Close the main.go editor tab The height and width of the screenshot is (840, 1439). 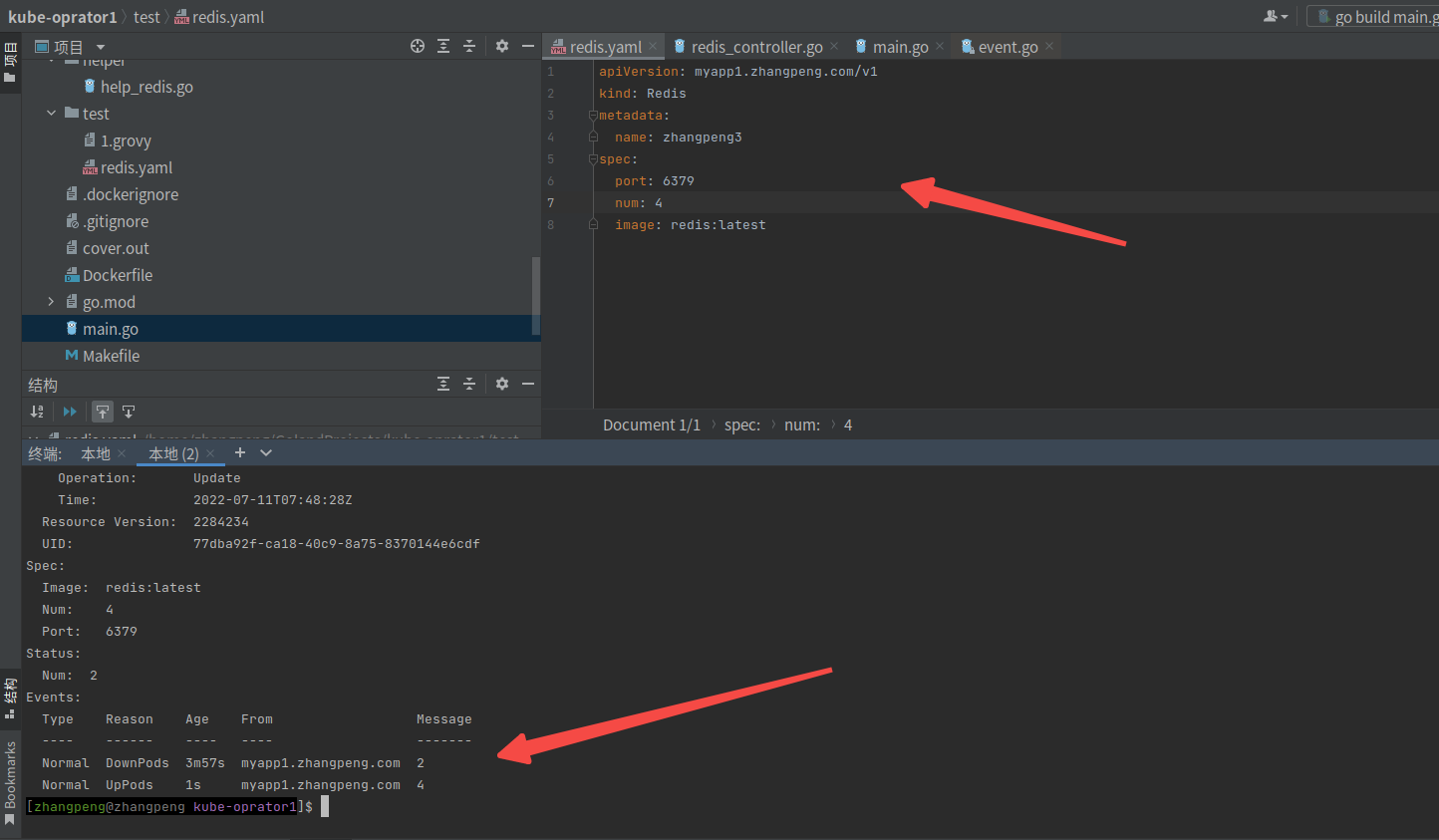(940, 46)
